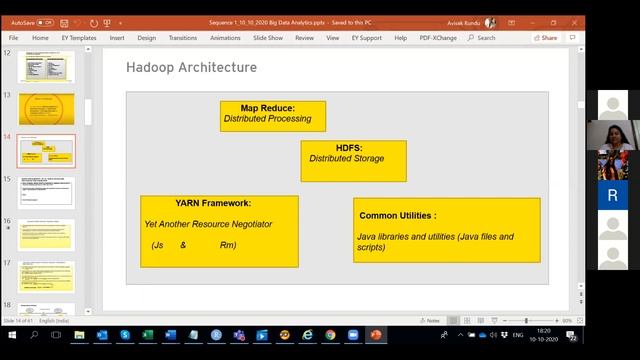Image resolution: width=640 pixels, height=360 pixels.
Task: Open Task View on the taskbar
Action: coord(56,335)
